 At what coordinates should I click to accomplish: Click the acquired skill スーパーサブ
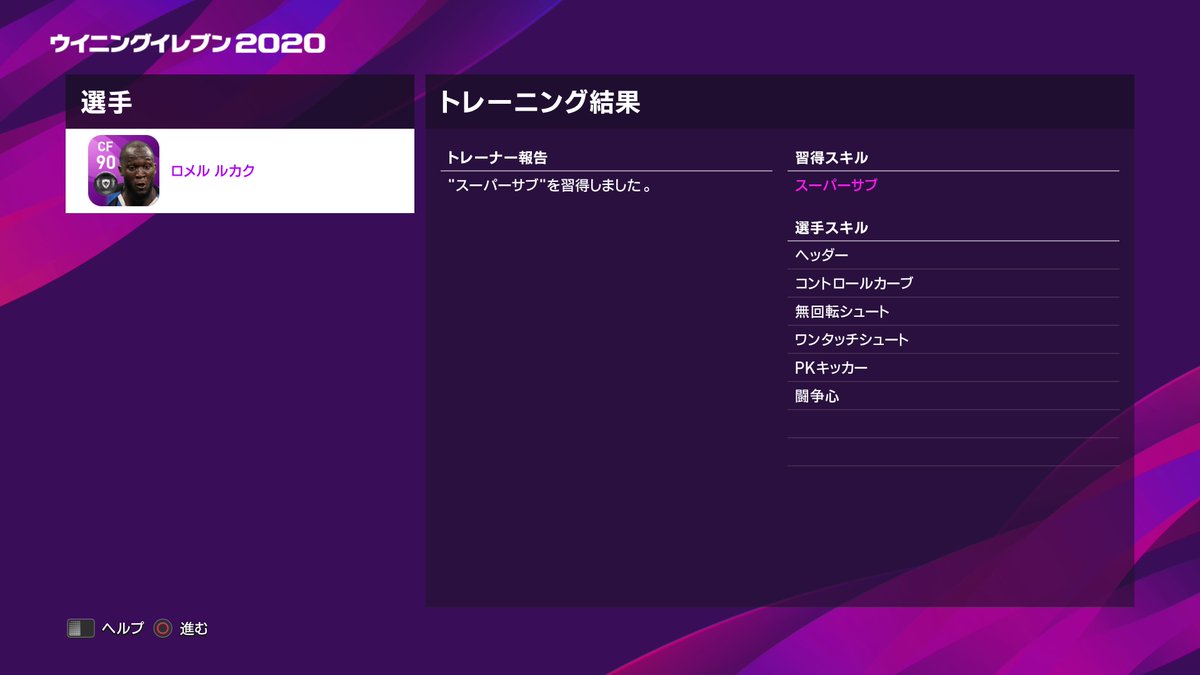836,185
